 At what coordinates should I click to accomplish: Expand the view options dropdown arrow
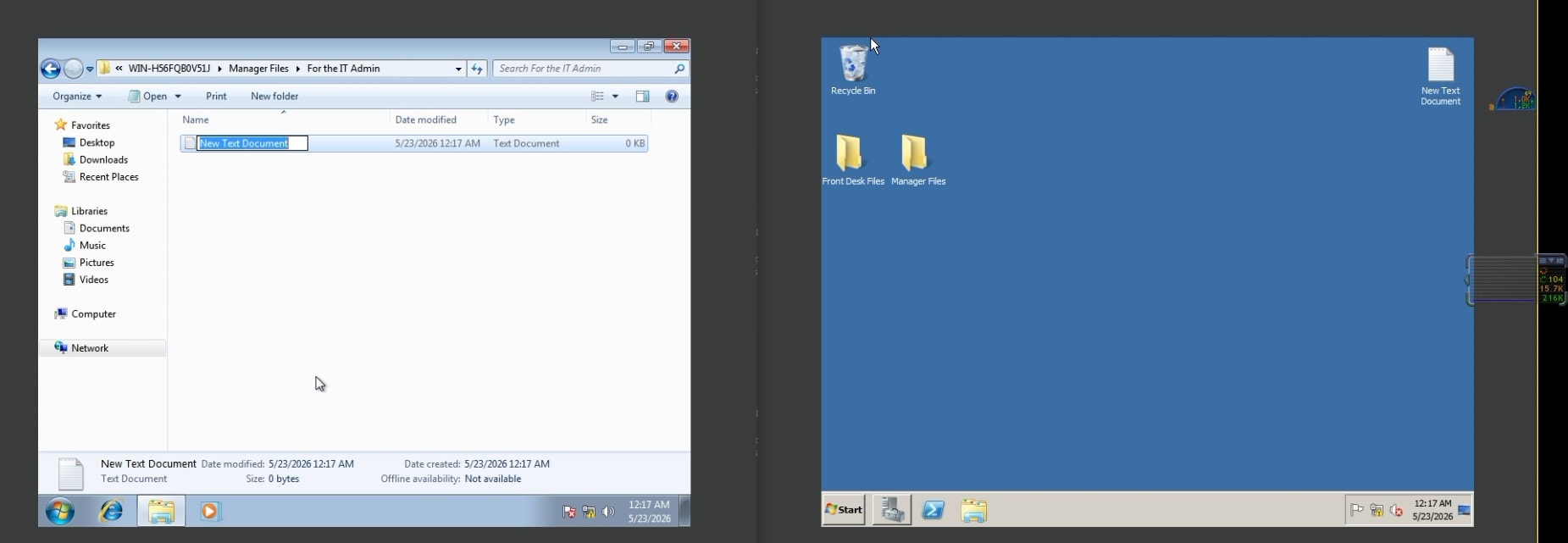(615, 97)
